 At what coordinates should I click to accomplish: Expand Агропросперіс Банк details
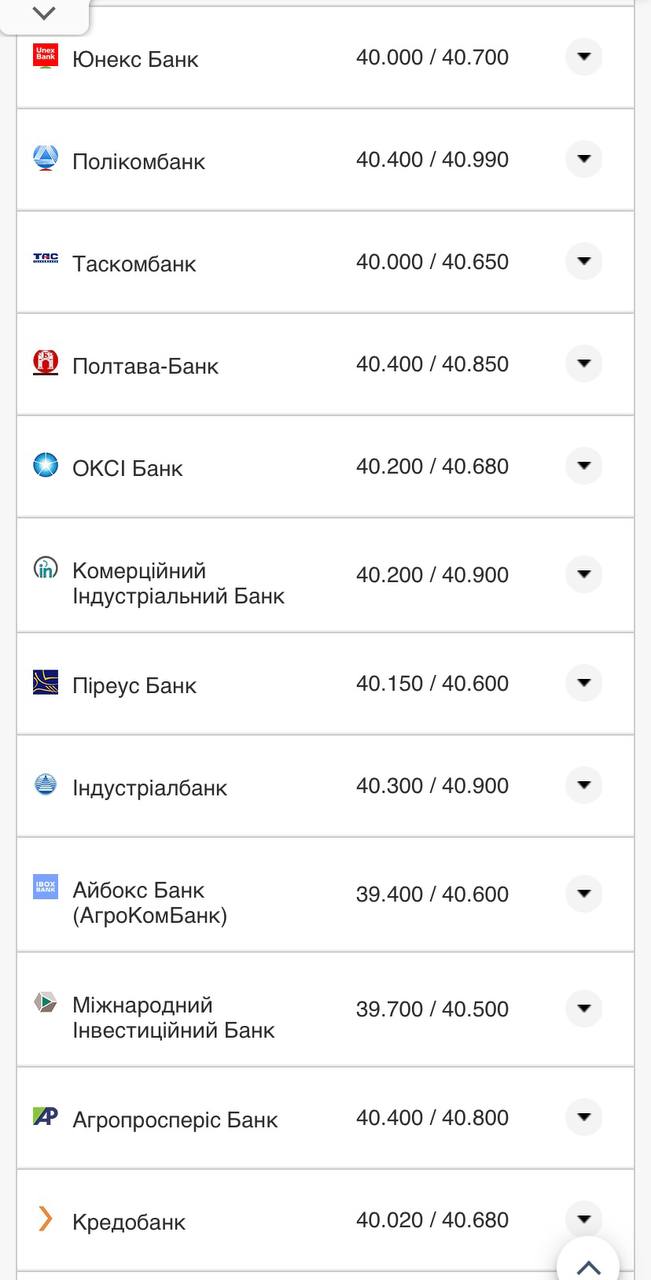click(x=583, y=1118)
